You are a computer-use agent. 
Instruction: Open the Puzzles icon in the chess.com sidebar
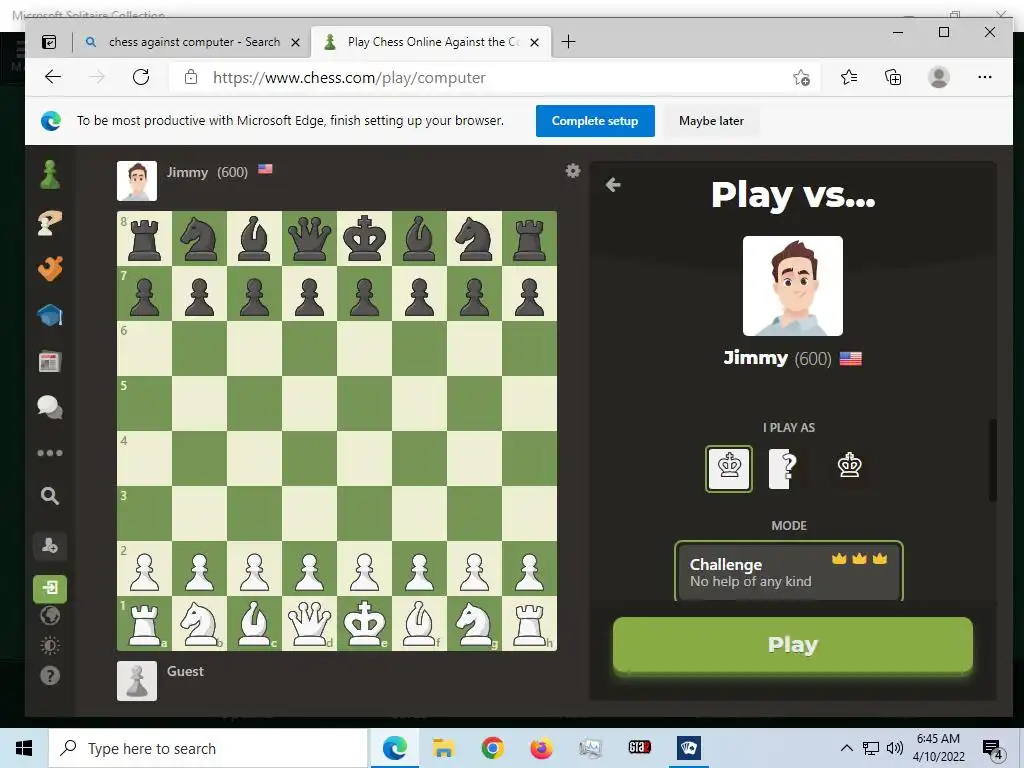click(50, 268)
